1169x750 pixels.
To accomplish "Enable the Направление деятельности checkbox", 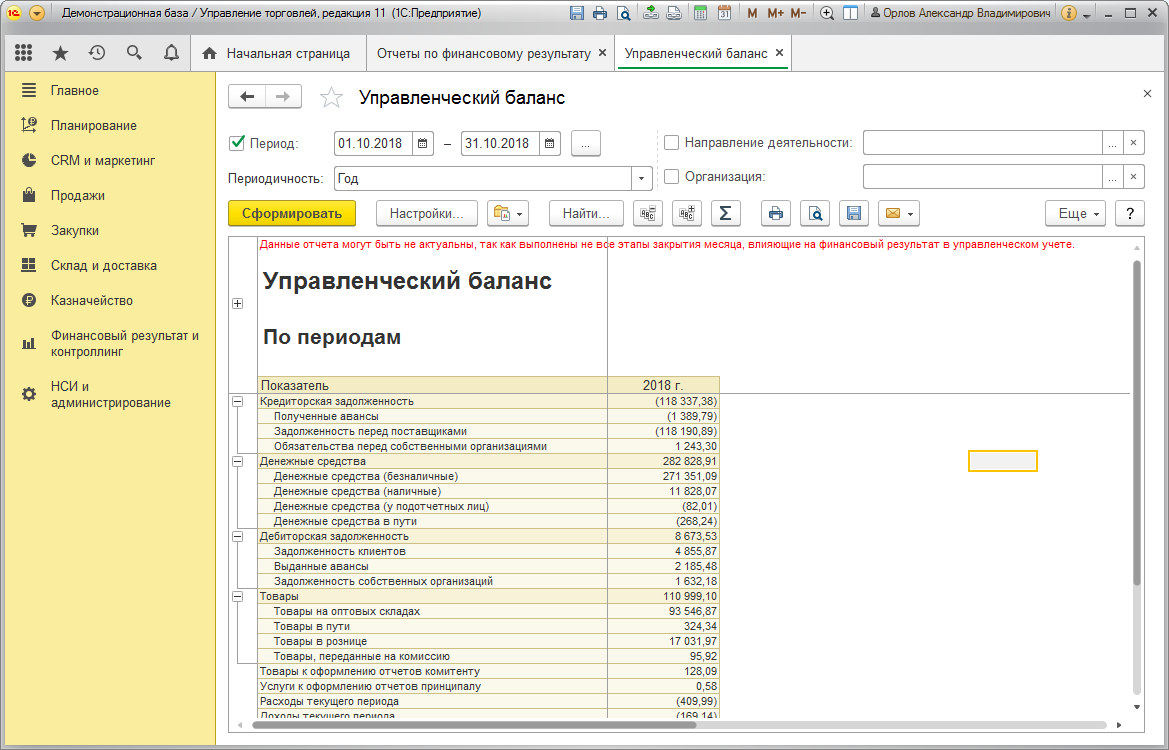I will (672, 142).
